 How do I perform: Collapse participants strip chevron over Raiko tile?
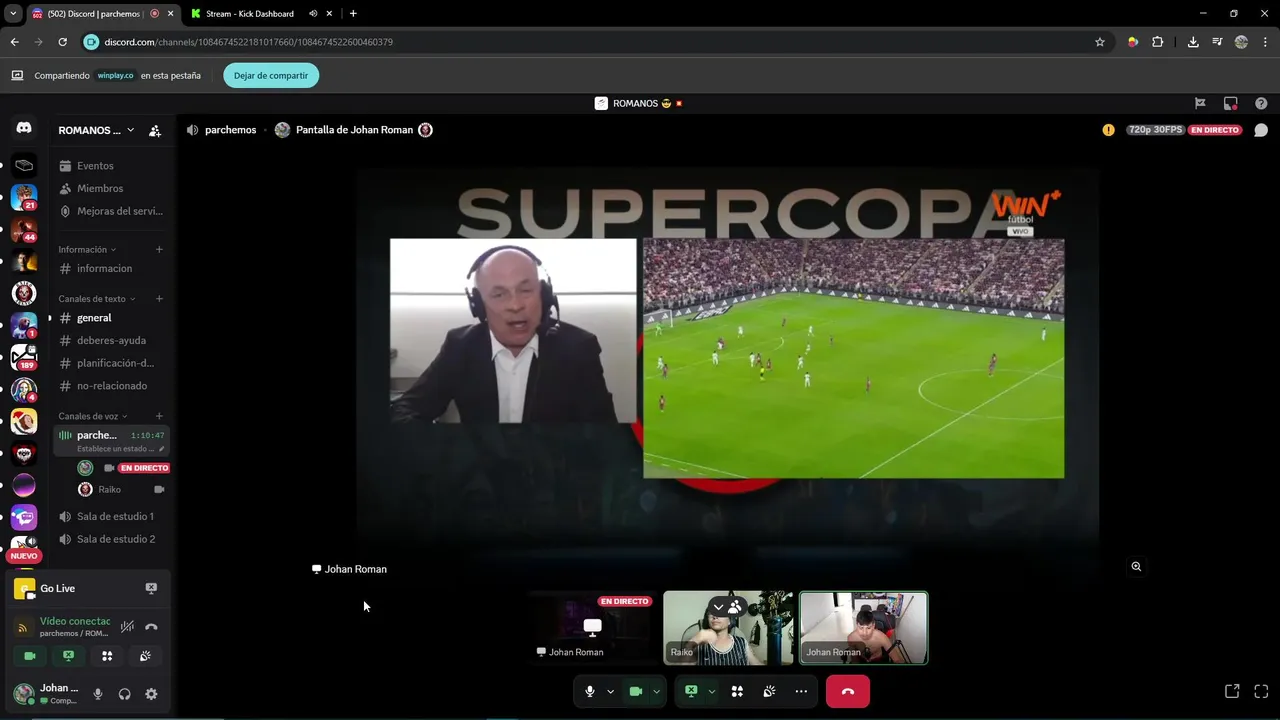point(718,607)
